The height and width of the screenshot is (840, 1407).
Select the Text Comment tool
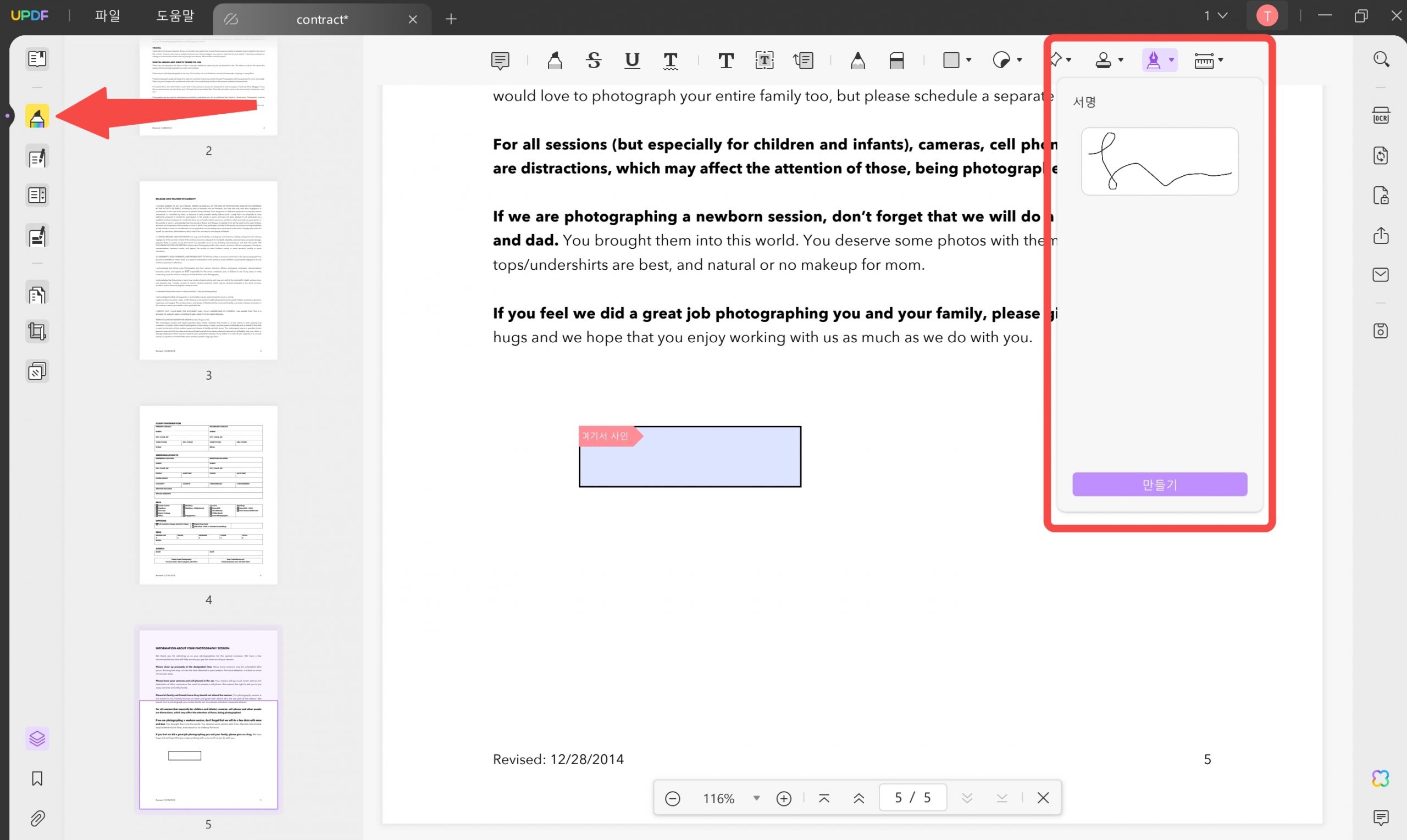click(x=726, y=60)
